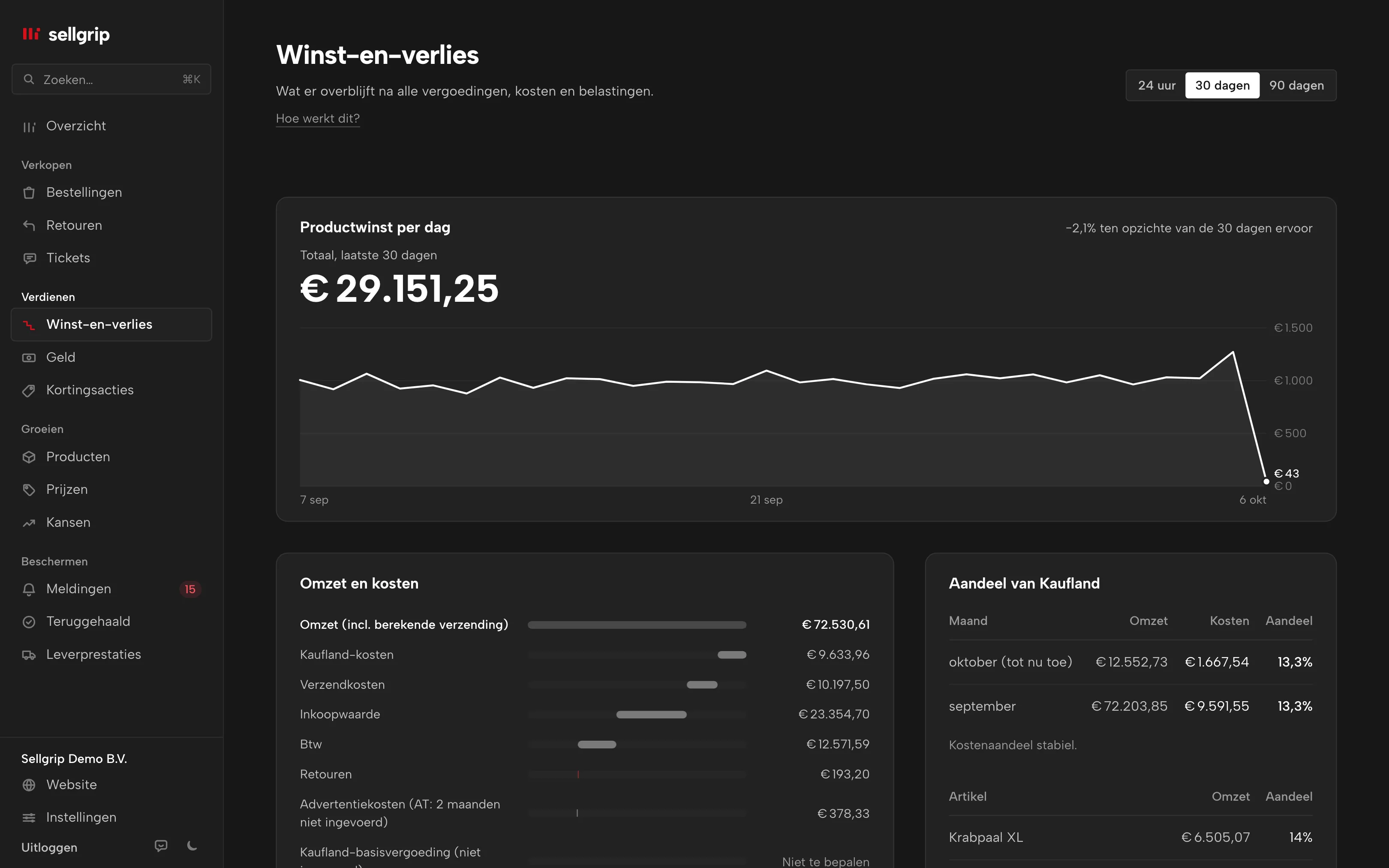Screen dimensions: 1389x868
Task: Open the 'Hoe werkt dit?' link
Action: (x=318, y=118)
